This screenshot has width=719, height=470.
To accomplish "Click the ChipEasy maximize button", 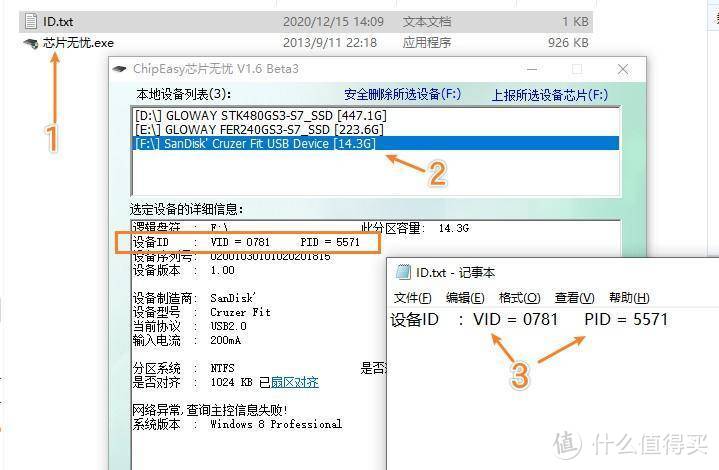I will pos(577,69).
